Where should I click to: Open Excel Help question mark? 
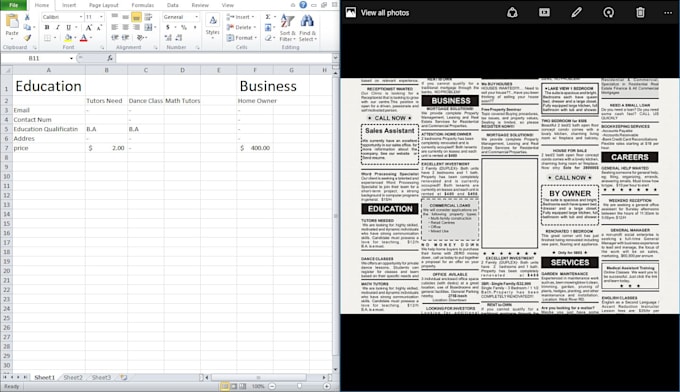pos(303,5)
